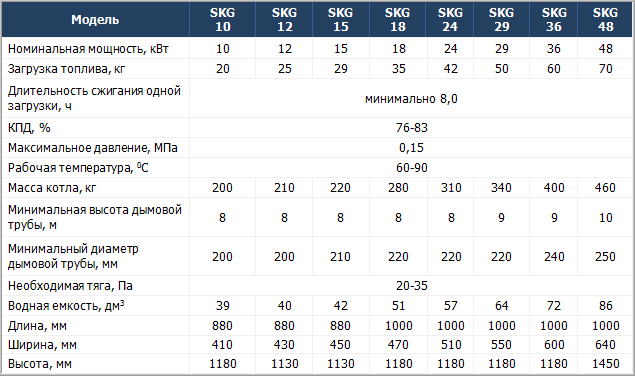Click the SKG 15 column header
This screenshot has height=376, width=635.
pyautogui.click(x=341, y=19)
